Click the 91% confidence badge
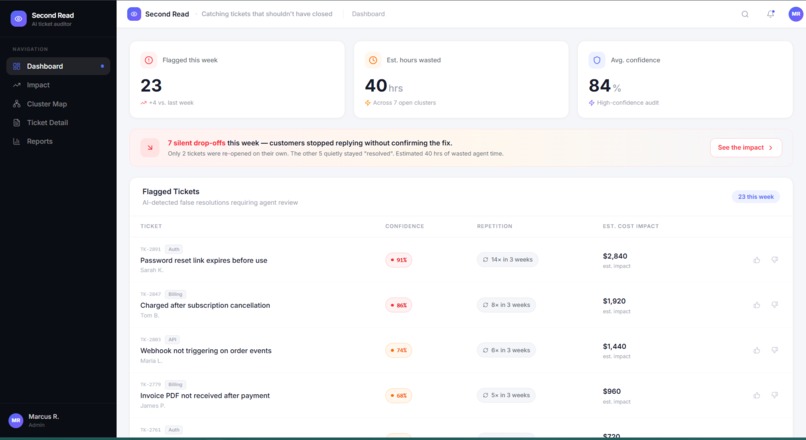 point(398,260)
